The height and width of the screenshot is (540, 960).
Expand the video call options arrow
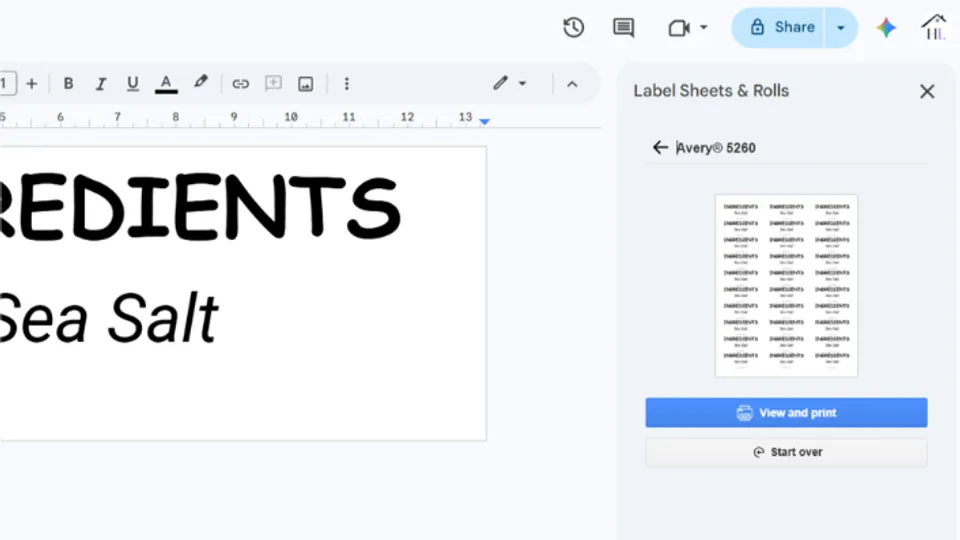click(703, 28)
